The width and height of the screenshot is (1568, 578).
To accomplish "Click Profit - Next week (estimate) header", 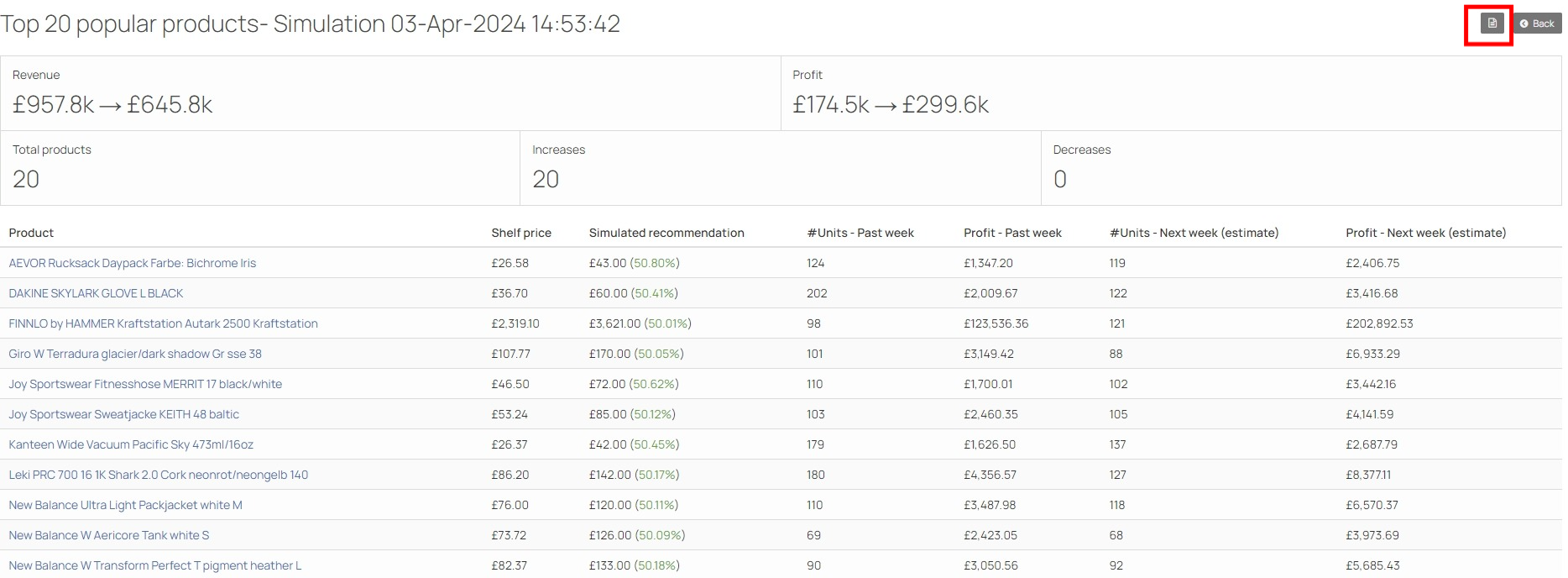I will (x=1425, y=233).
